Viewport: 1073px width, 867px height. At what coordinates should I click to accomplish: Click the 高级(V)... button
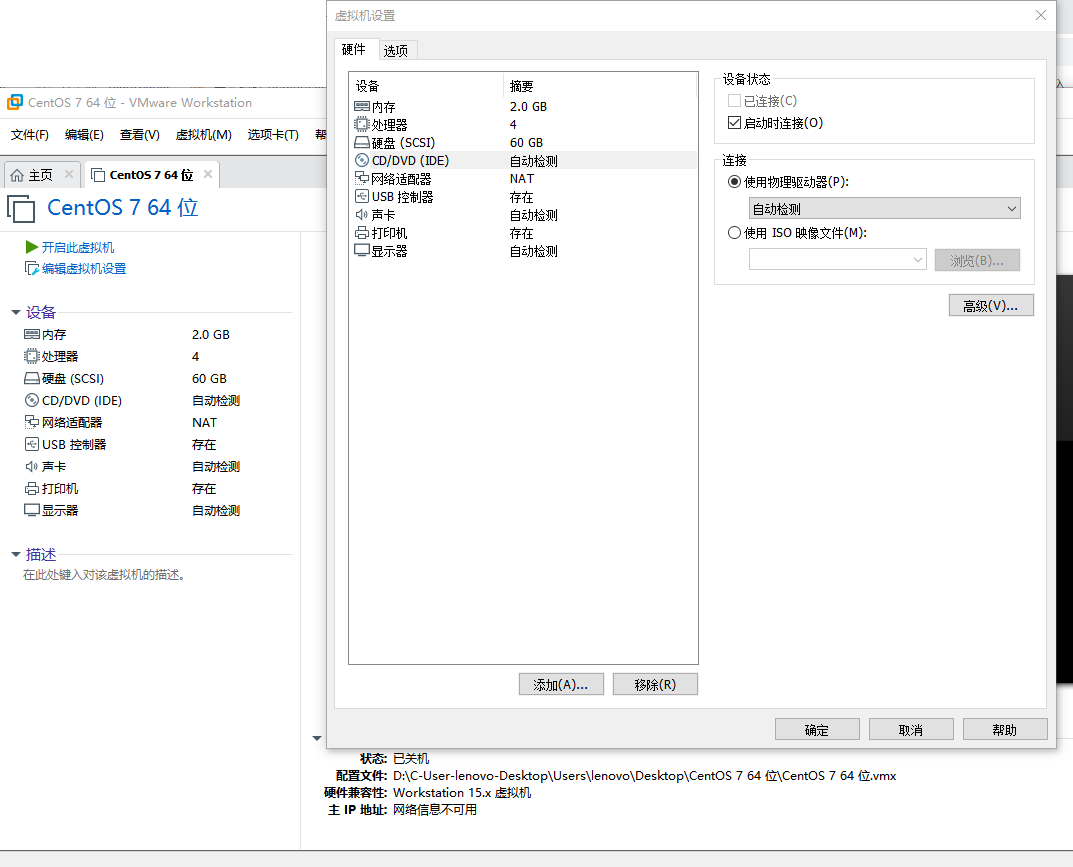991,306
